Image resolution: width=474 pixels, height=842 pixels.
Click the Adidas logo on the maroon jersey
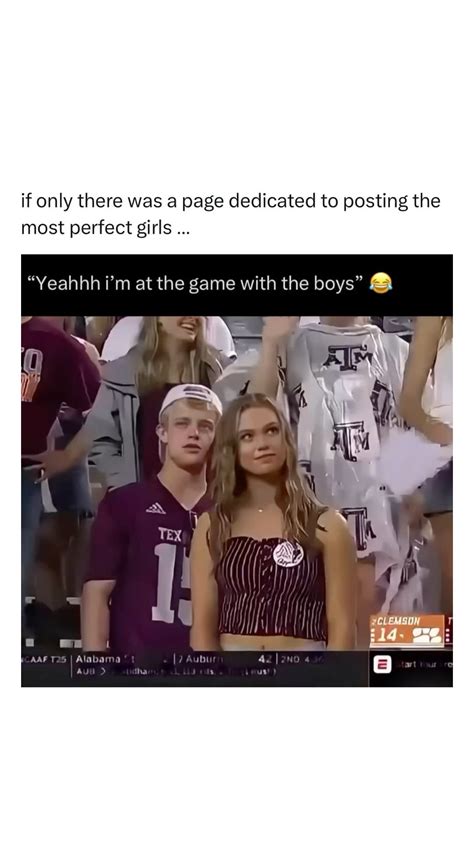click(x=156, y=507)
